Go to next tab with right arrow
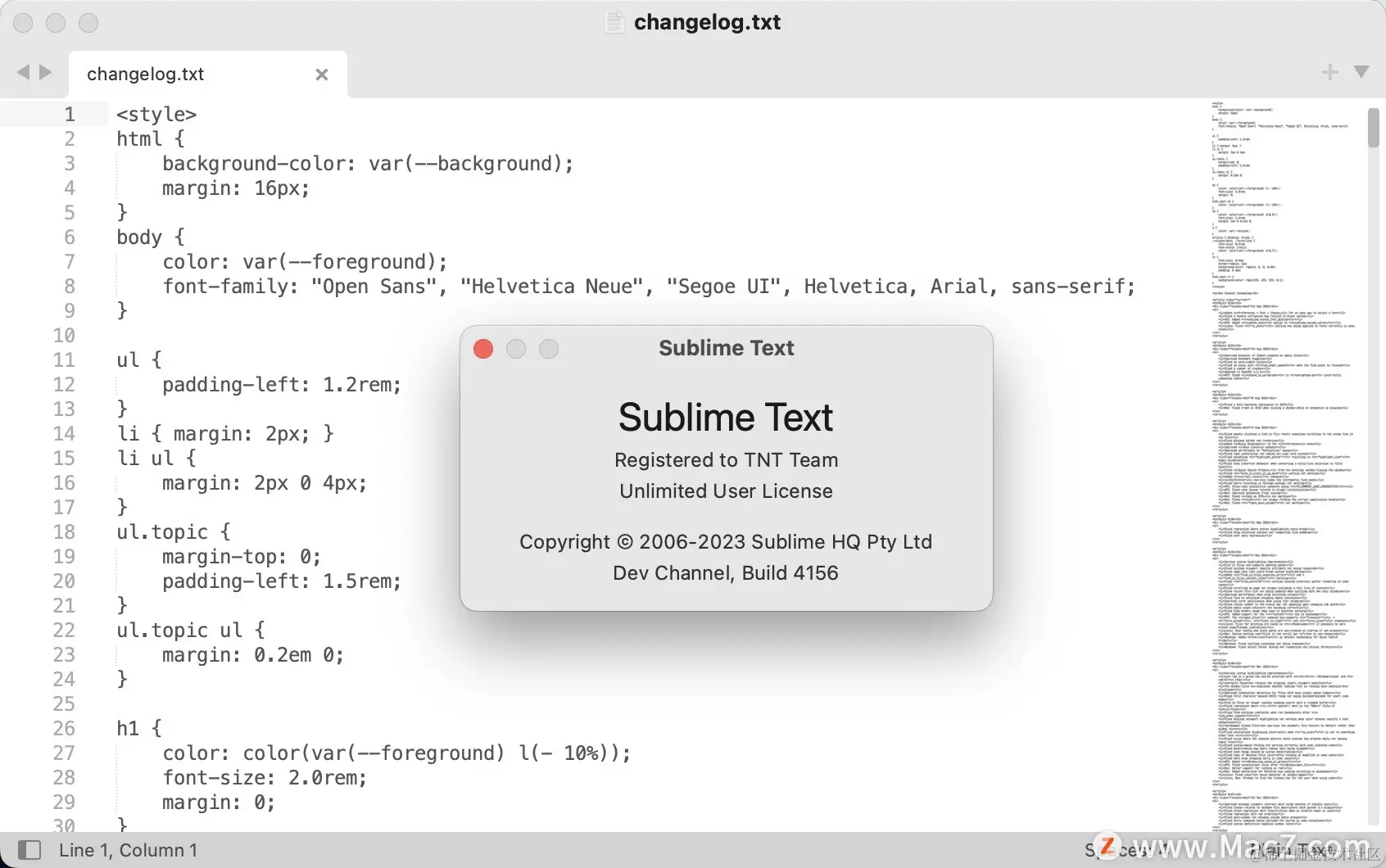This screenshot has height=868, width=1386. tap(46, 72)
